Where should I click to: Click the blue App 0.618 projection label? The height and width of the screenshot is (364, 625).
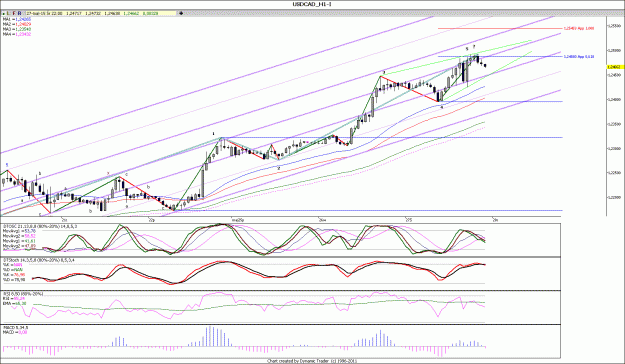click(579, 57)
